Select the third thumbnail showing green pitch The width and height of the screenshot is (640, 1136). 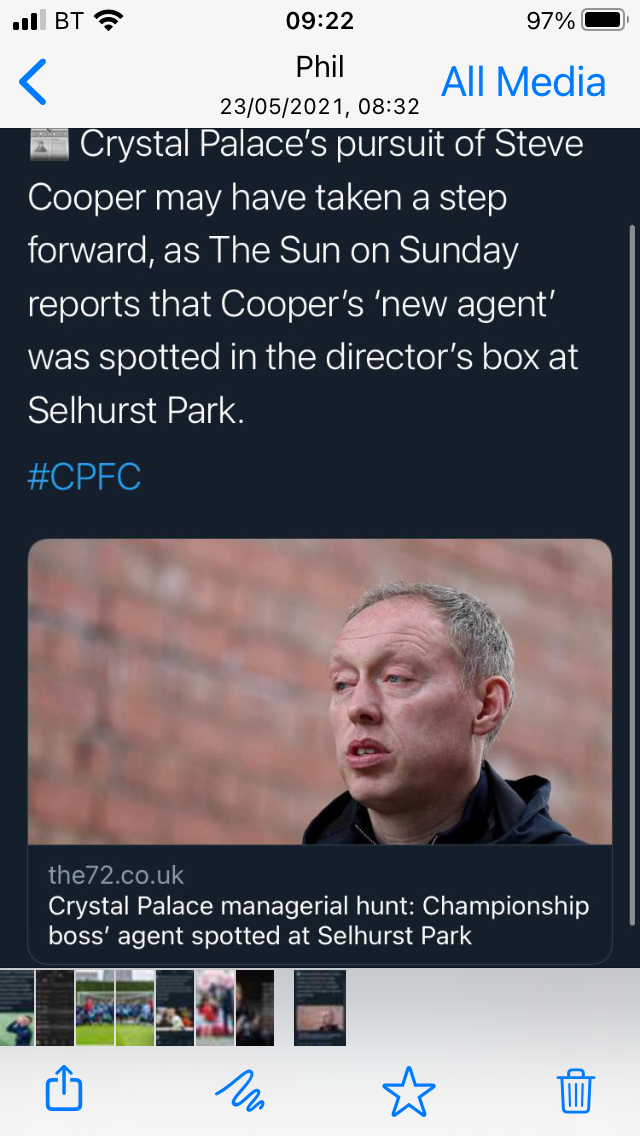tap(95, 1007)
